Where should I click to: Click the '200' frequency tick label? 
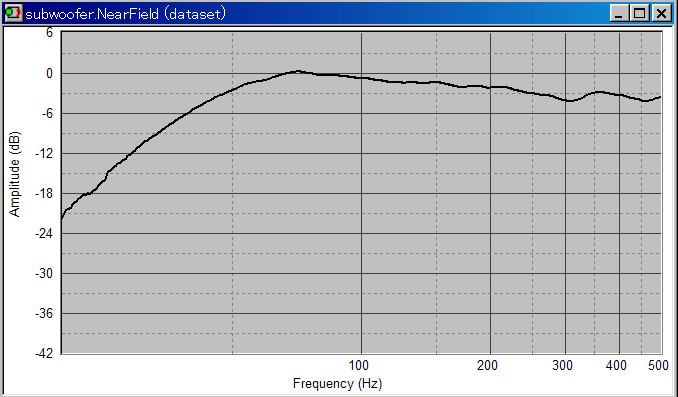pyautogui.click(x=487, y=366)
